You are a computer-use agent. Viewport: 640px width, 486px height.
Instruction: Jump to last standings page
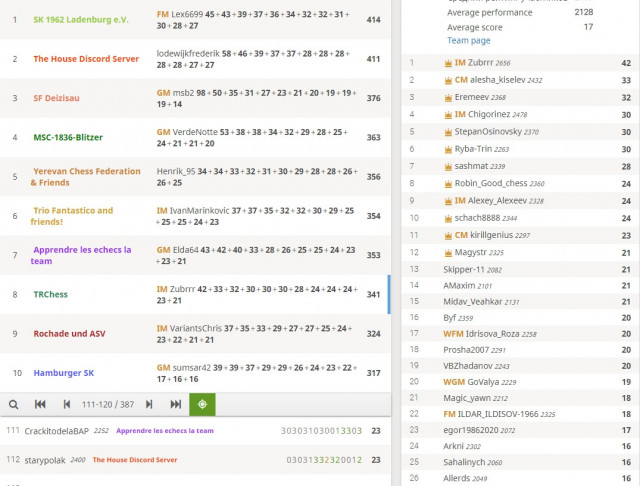click(176, 404)
